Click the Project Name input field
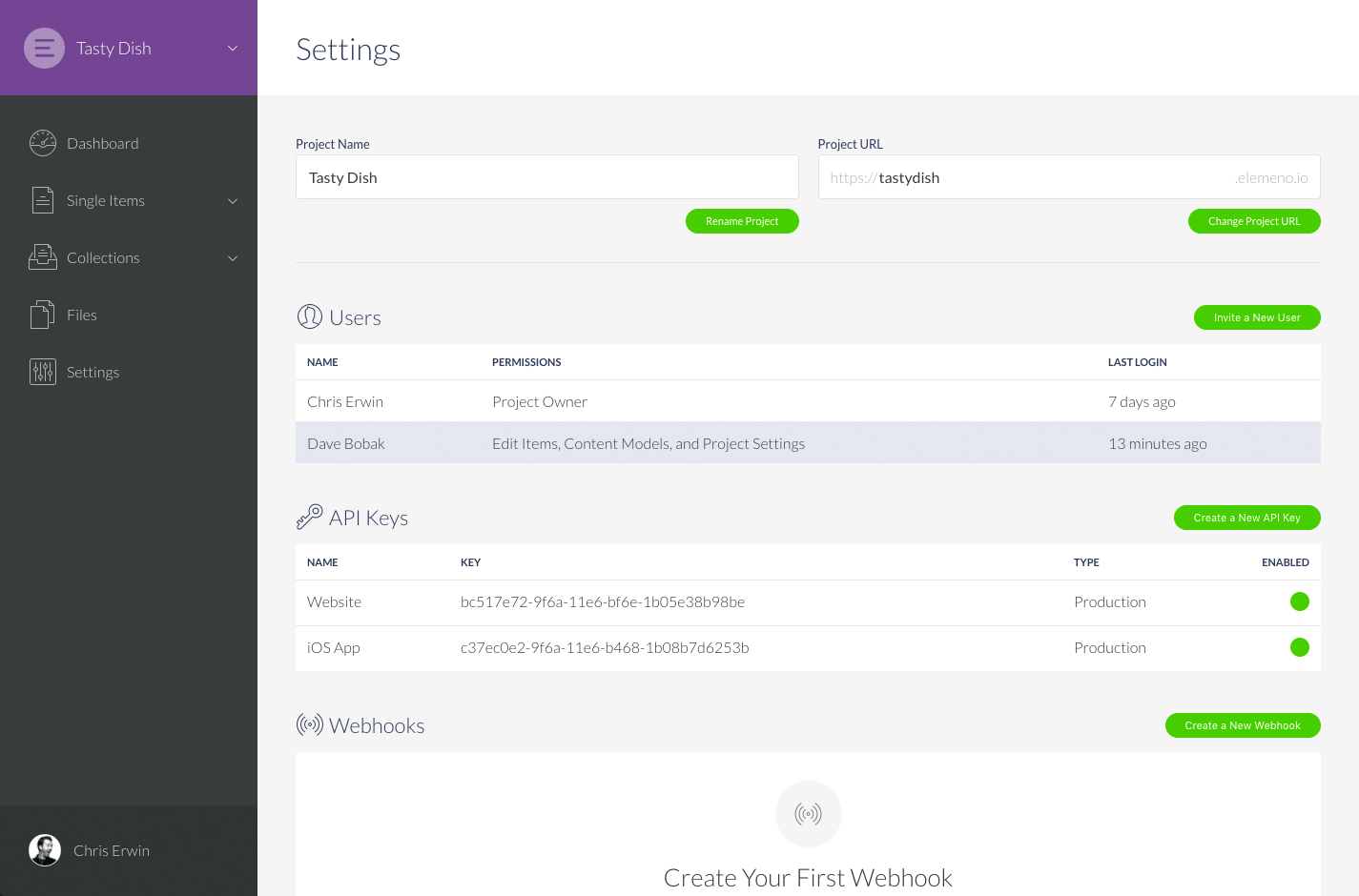Screen dimensions: 1359x896 click(546, 177)
